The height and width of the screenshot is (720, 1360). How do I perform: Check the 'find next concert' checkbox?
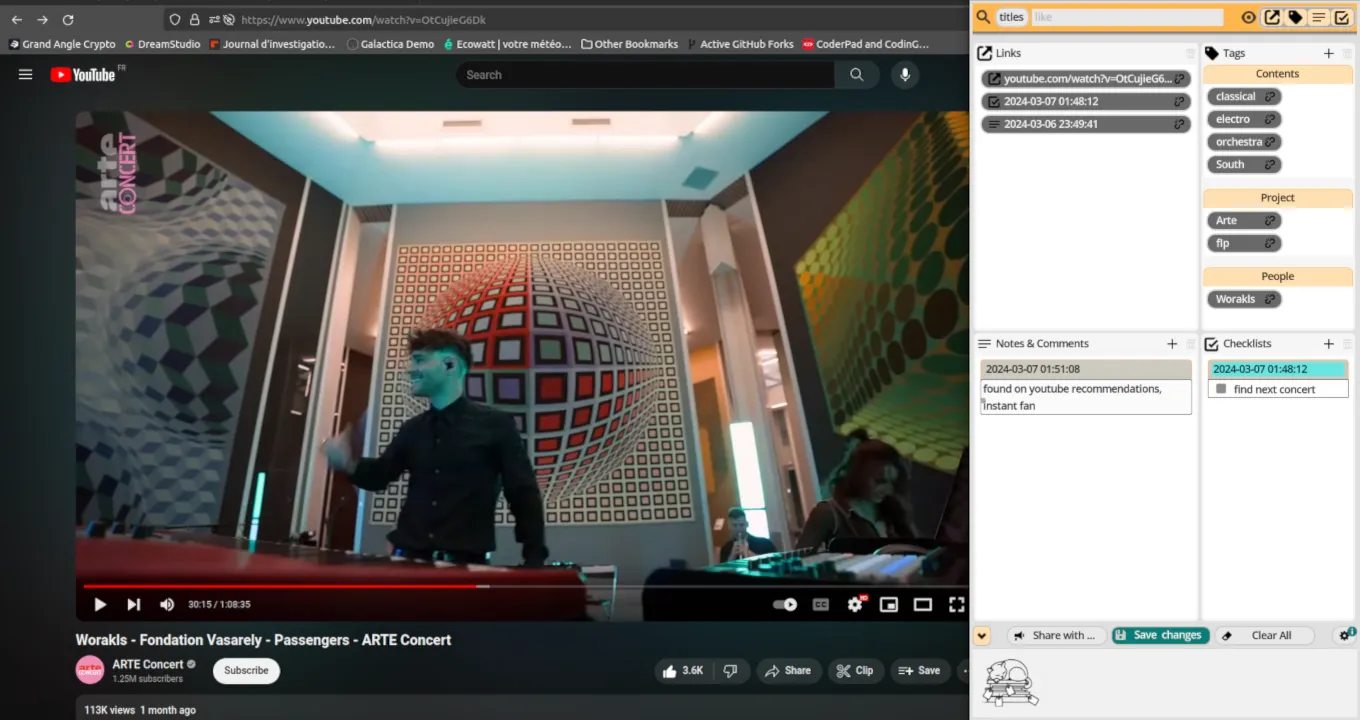pos(1221,389)
